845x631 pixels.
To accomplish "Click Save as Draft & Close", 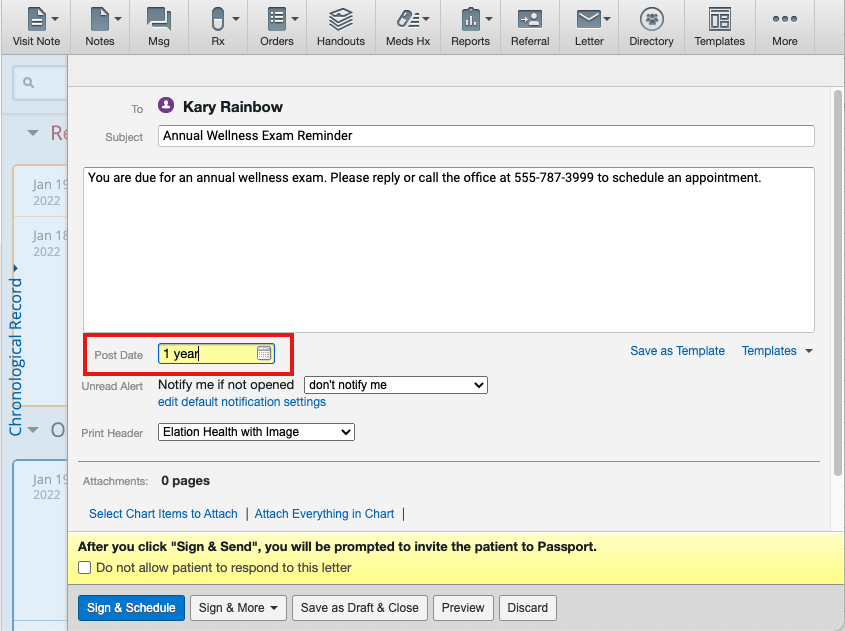I will click(x=359, y=608).
